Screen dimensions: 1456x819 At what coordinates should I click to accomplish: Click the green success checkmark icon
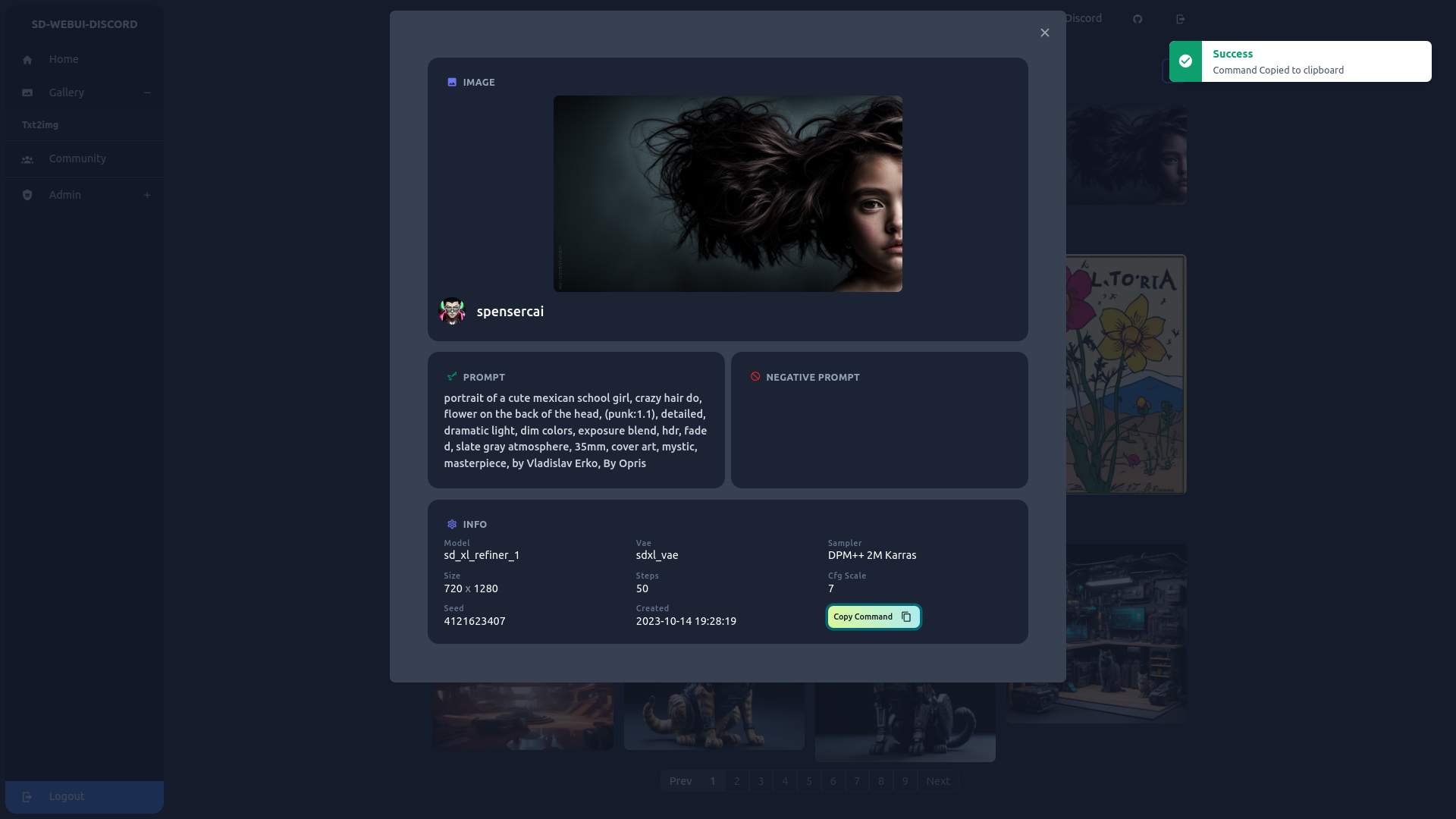1185,61
